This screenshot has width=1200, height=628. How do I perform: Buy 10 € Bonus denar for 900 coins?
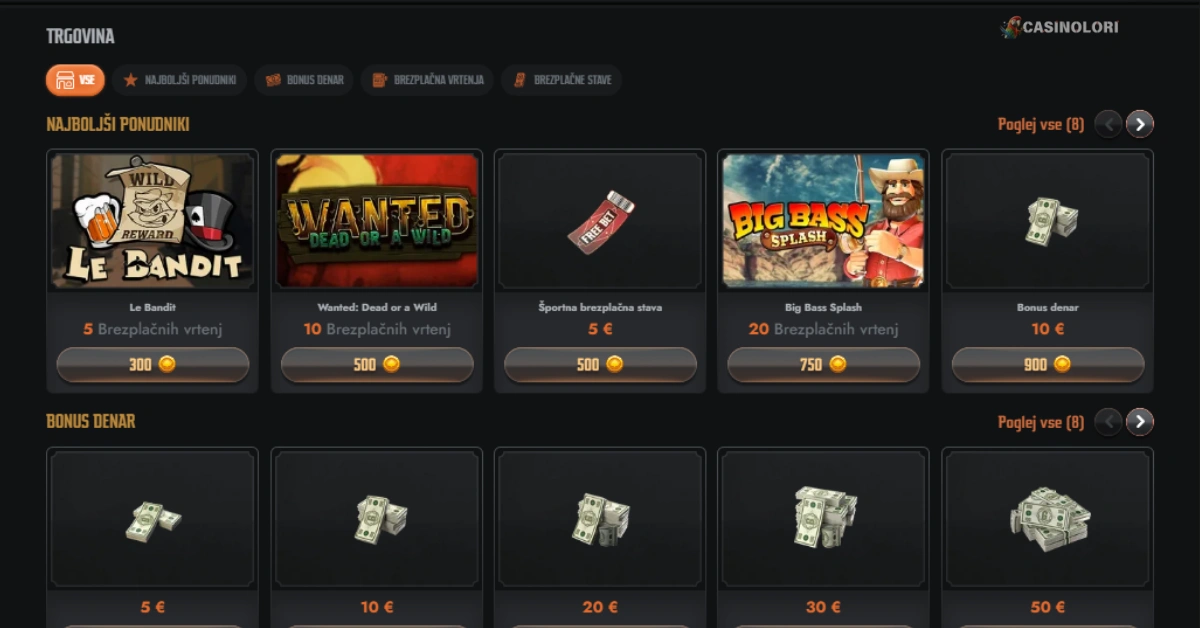(1048, 364)
